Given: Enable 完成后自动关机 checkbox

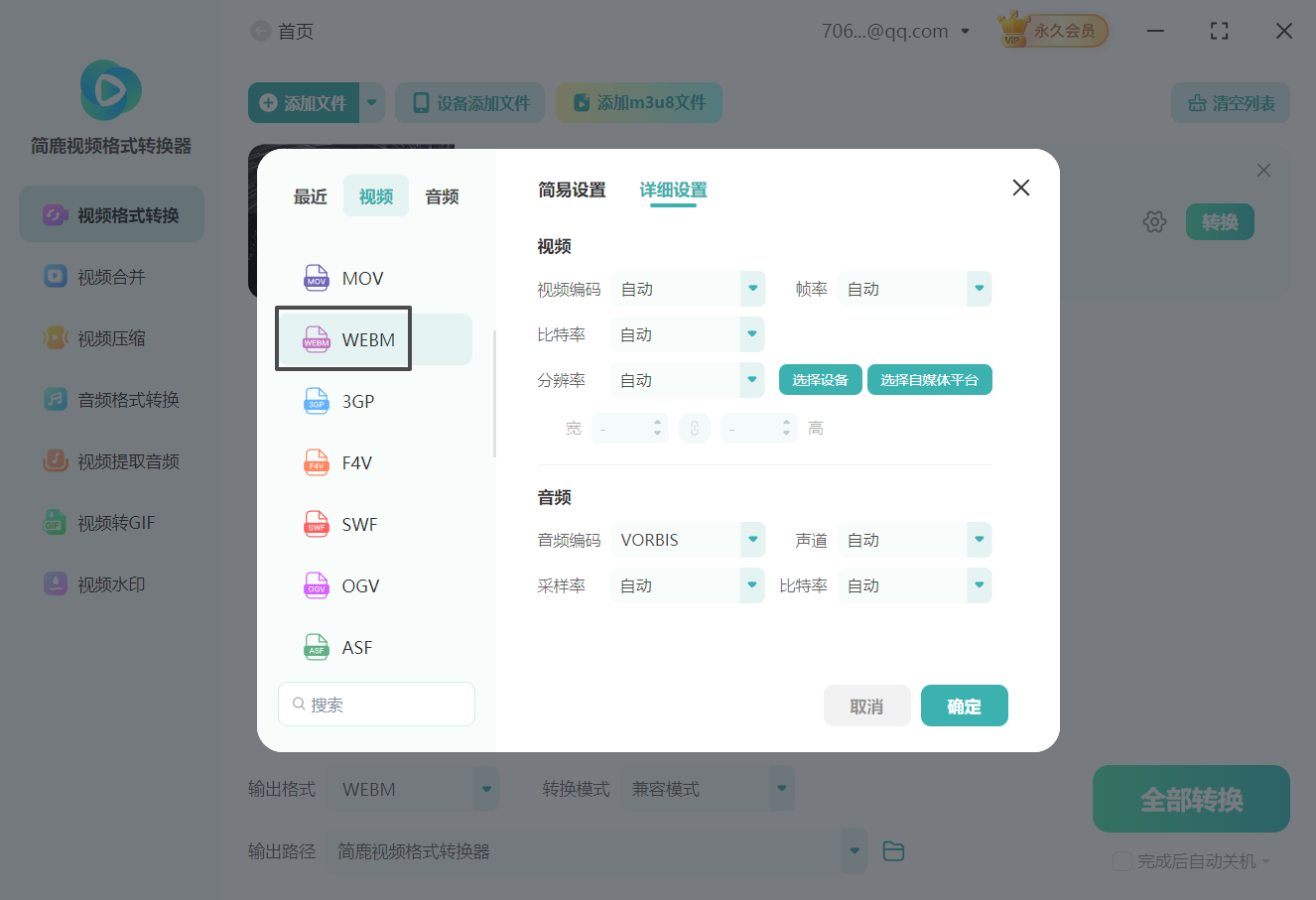Looking at the screenshot, I should point(1122,861).
